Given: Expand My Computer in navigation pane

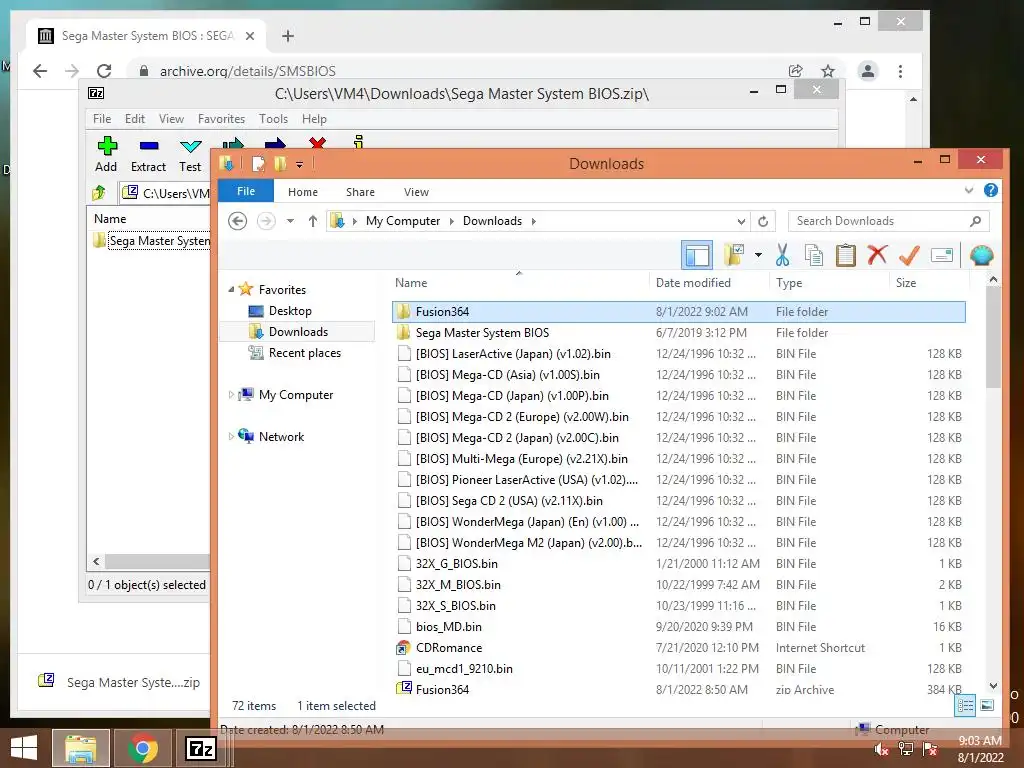Looking at the screenshot, I should point(231,394).
